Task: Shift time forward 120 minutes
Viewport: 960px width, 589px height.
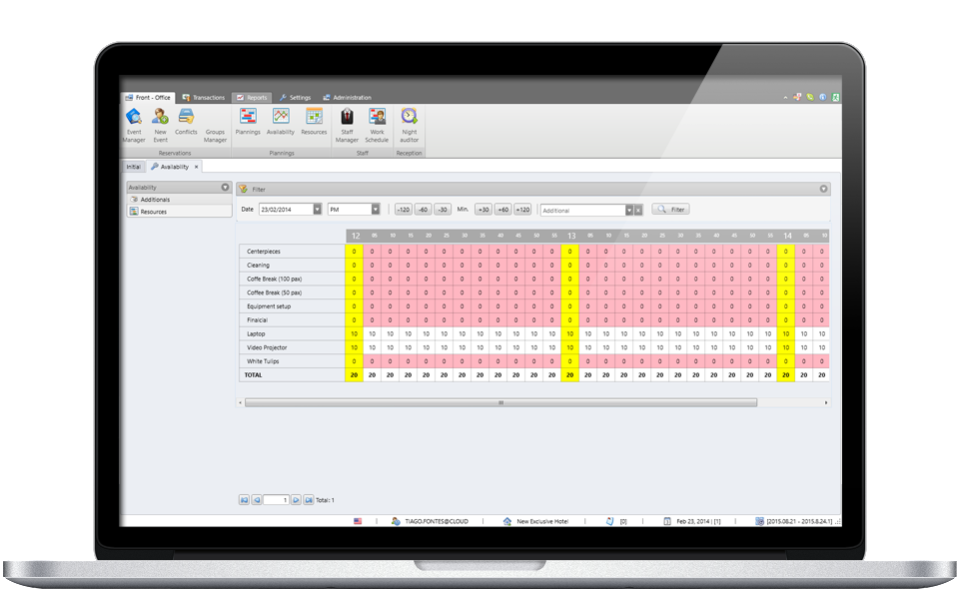Action: (x=522, y=209)
